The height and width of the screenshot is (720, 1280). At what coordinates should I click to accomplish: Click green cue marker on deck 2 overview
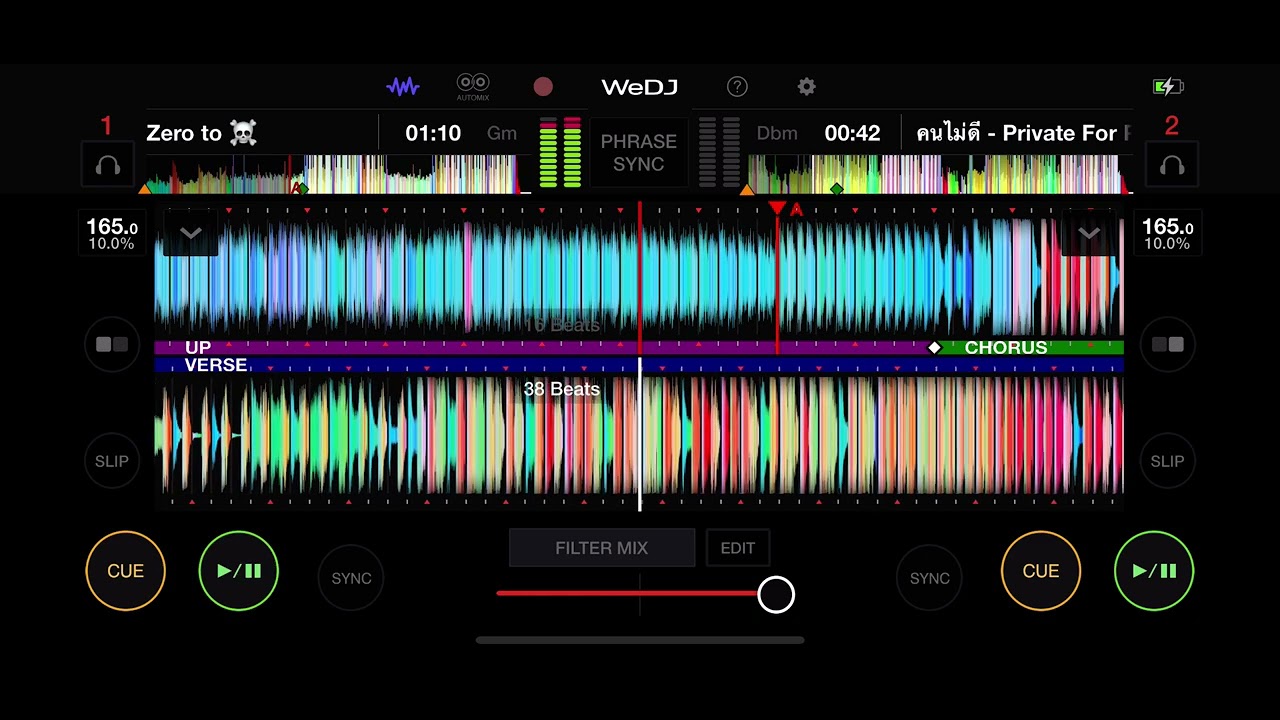click(x=837, y=188)
